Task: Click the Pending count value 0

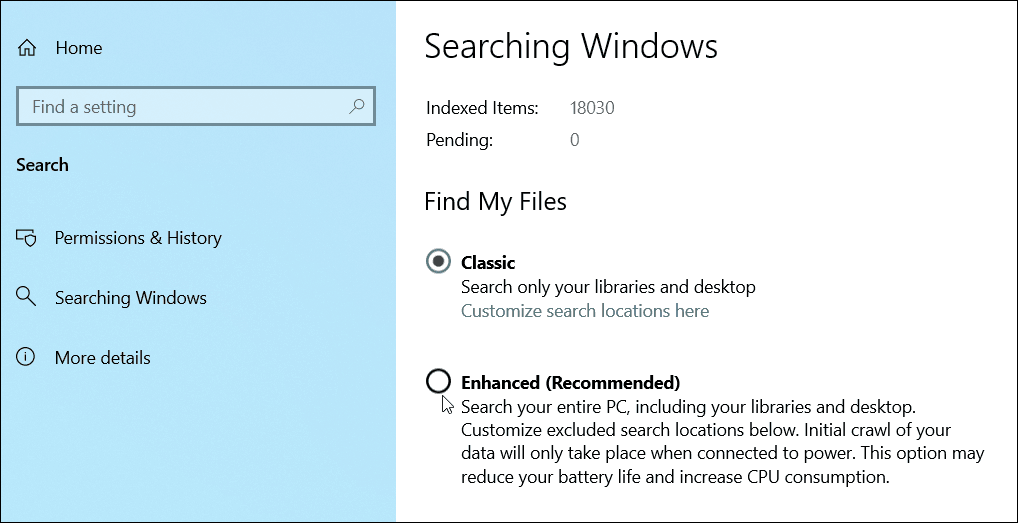Action: pos(575,140)
